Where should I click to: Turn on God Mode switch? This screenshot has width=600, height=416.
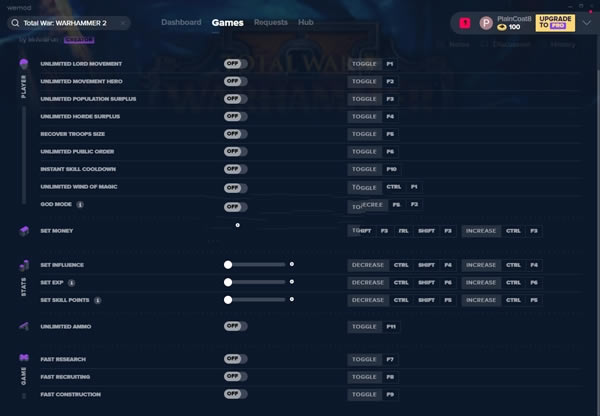(235, 206)
